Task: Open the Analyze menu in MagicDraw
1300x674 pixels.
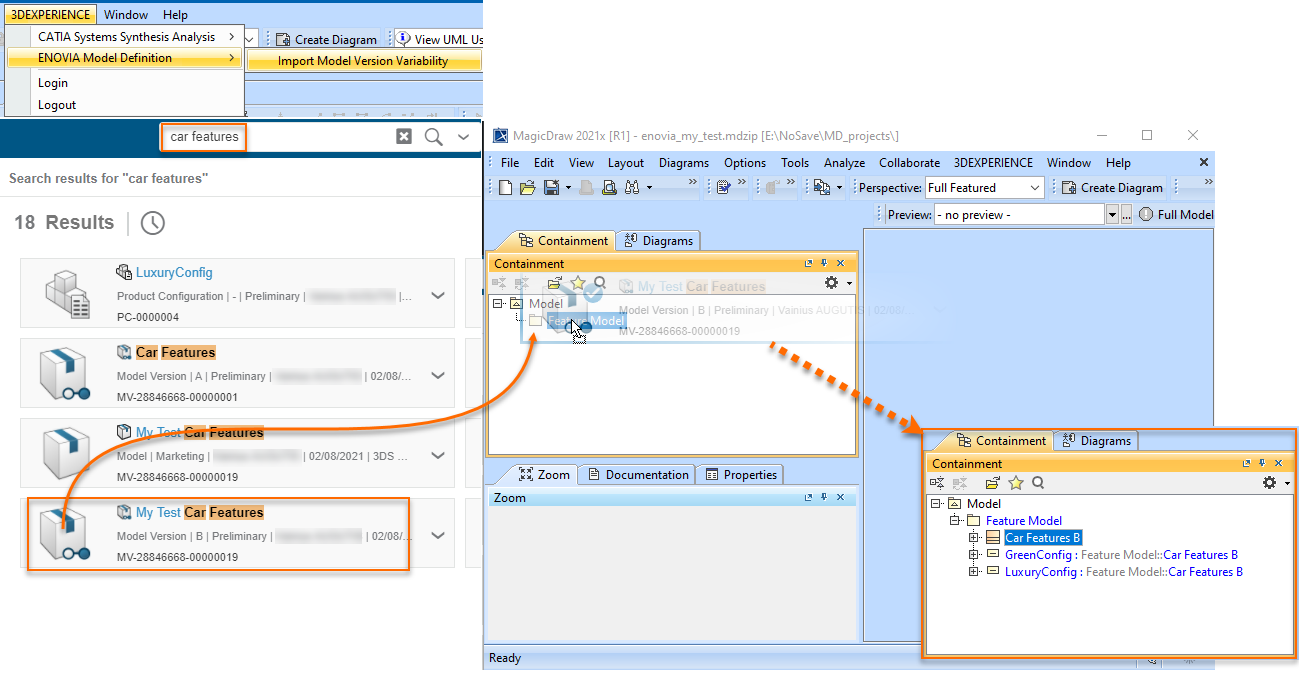Action: (845, 163)
